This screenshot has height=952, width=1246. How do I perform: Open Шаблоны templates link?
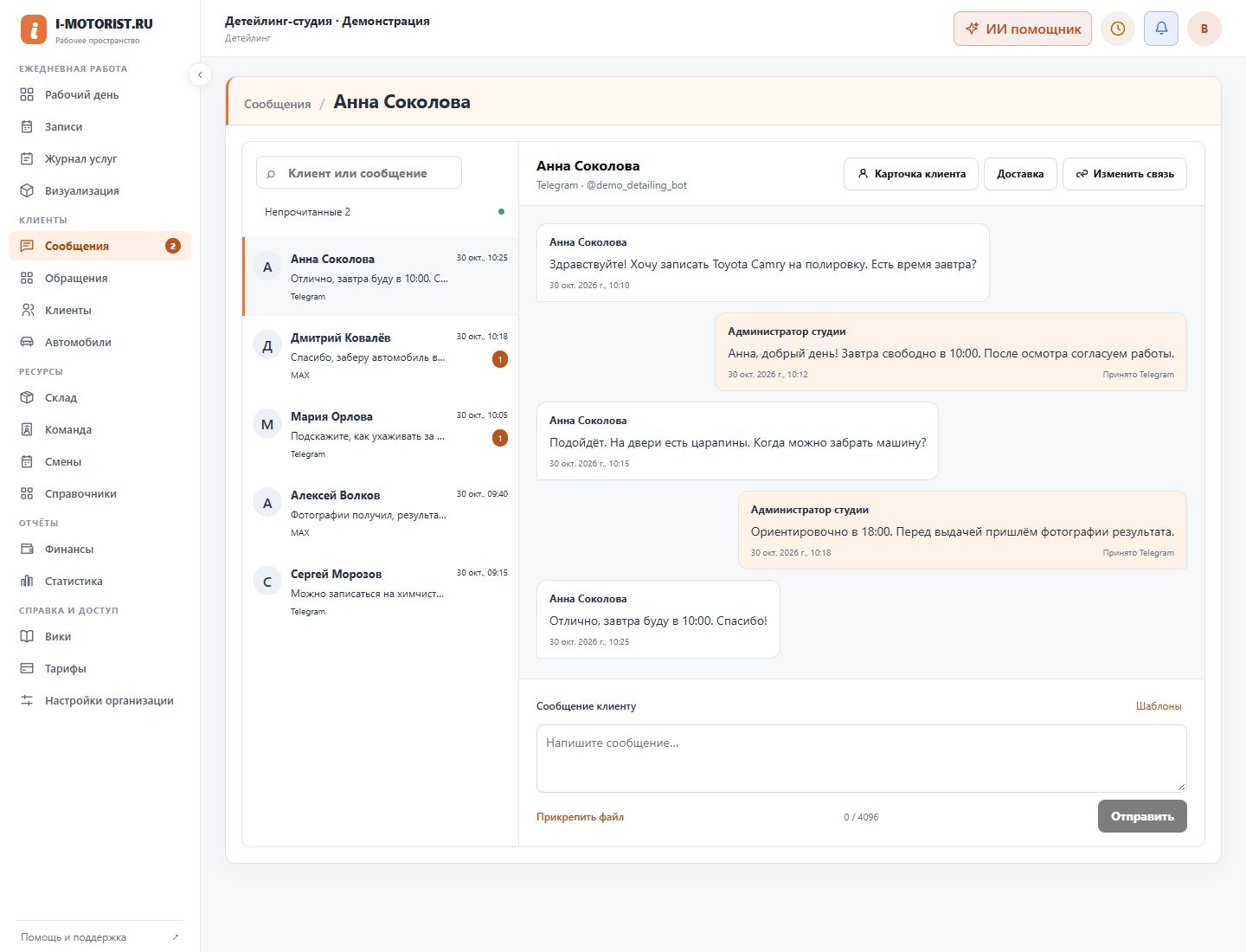1159,706
